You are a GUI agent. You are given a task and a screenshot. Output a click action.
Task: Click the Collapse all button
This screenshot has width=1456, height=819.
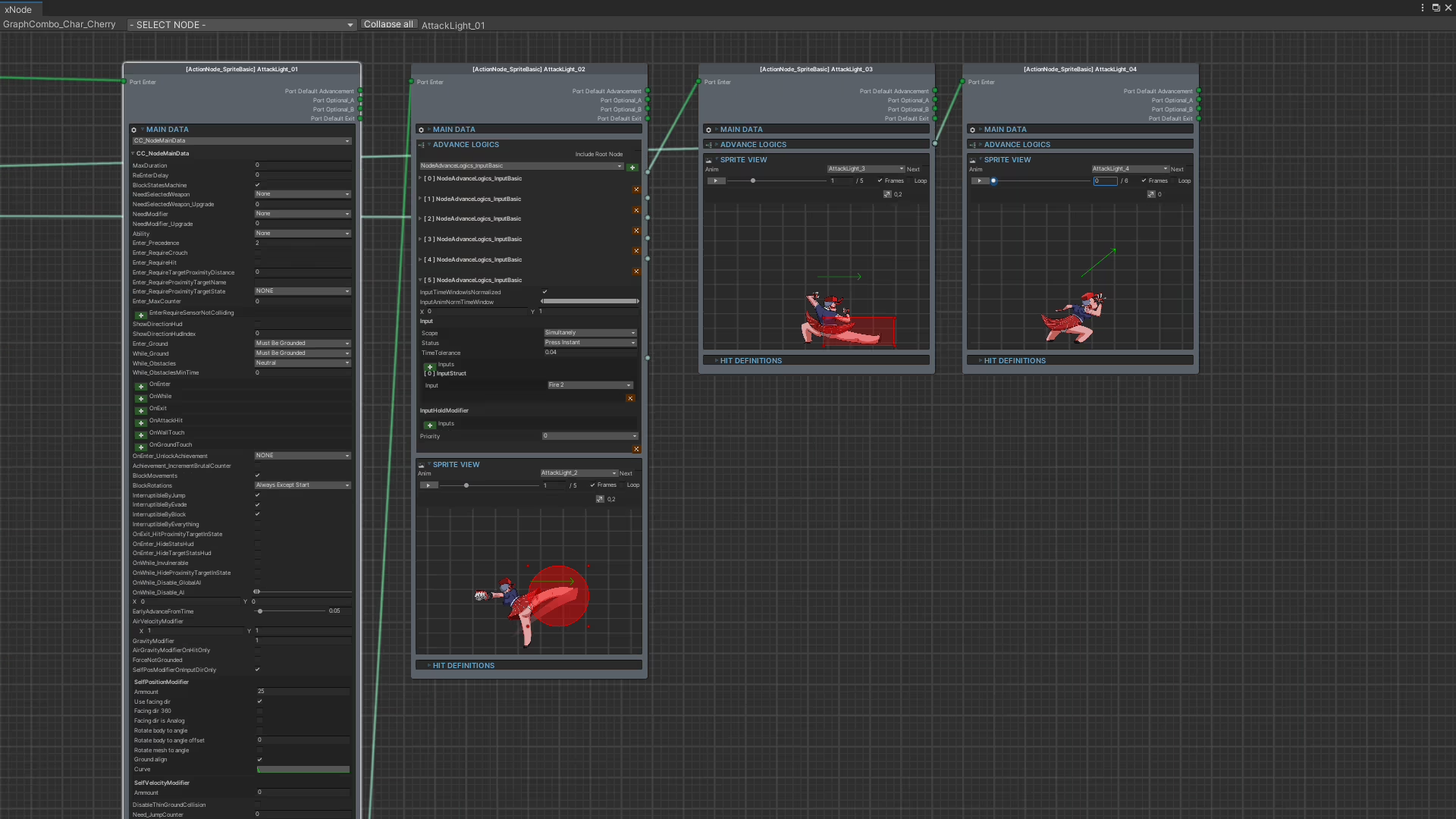[x=388, y=24]
